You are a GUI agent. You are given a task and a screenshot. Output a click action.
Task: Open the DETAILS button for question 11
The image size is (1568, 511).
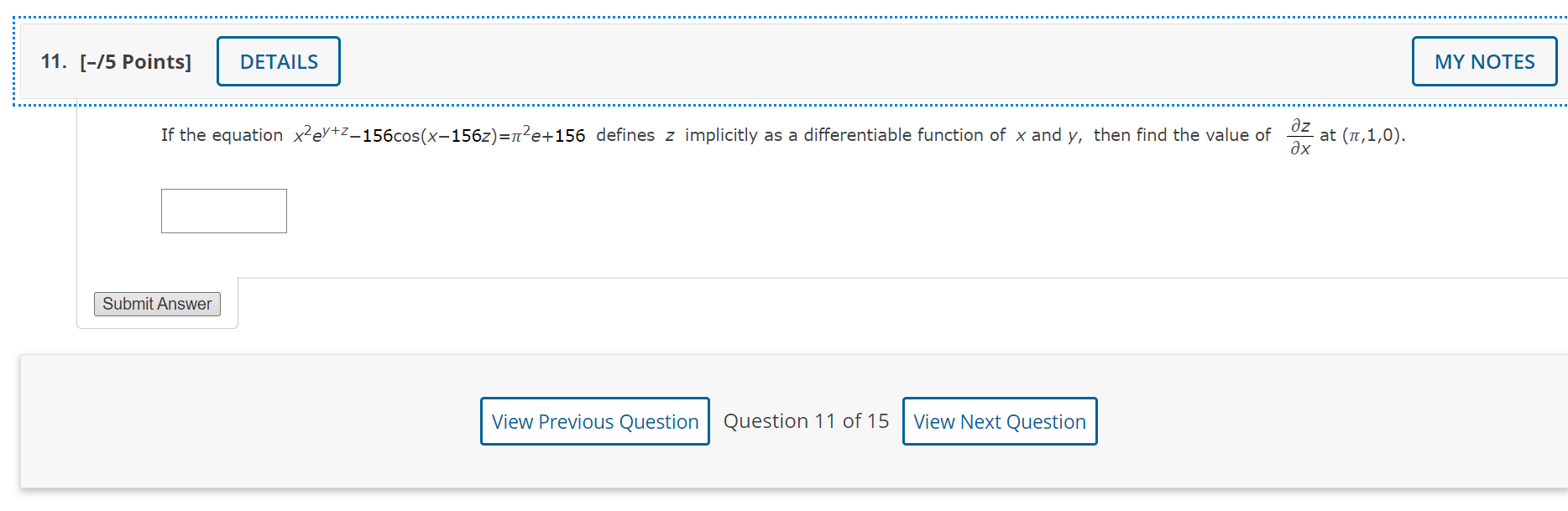[x=279, y=61]
